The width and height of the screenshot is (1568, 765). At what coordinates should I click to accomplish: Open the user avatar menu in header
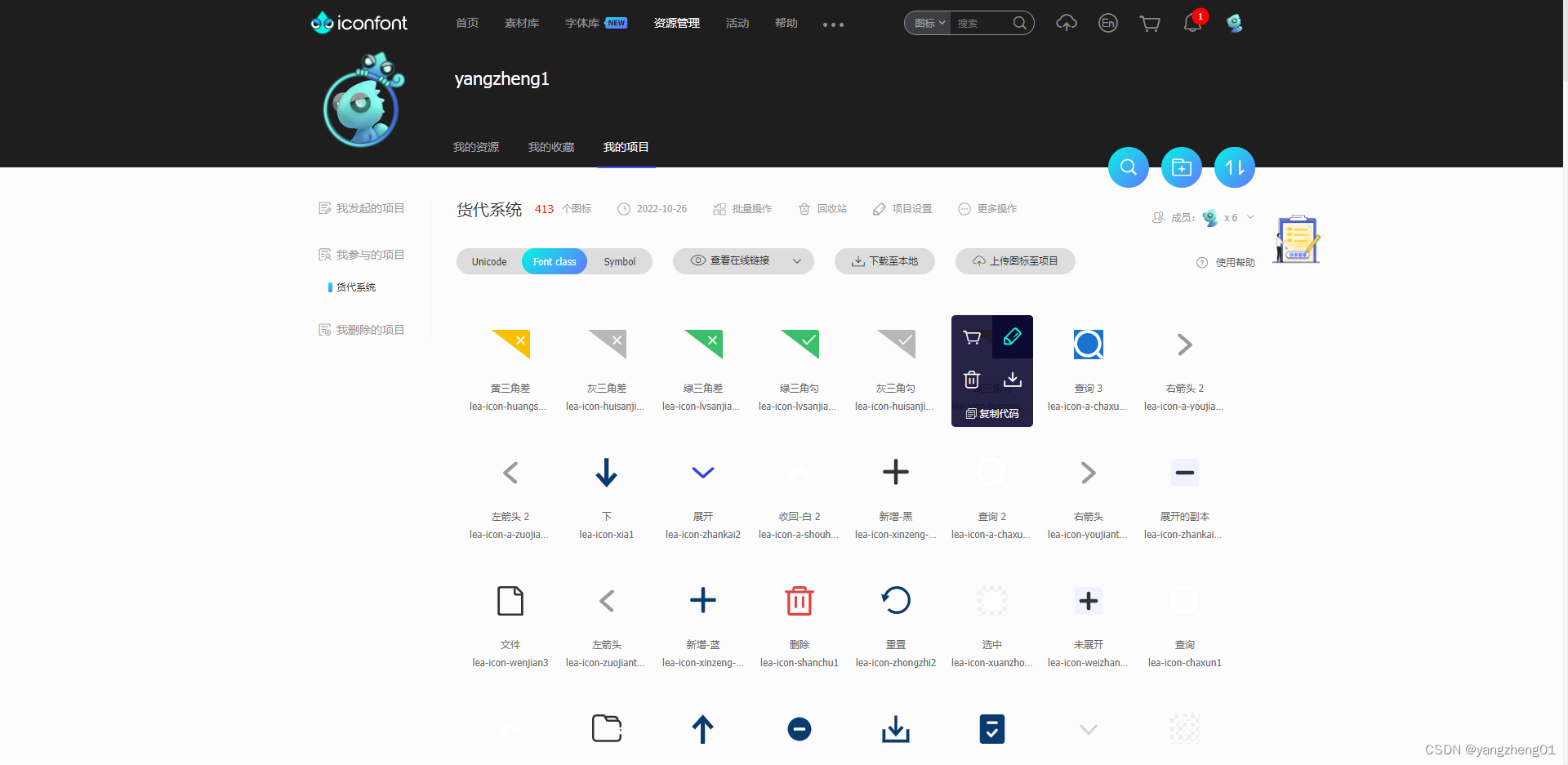tap(1235, 23)
